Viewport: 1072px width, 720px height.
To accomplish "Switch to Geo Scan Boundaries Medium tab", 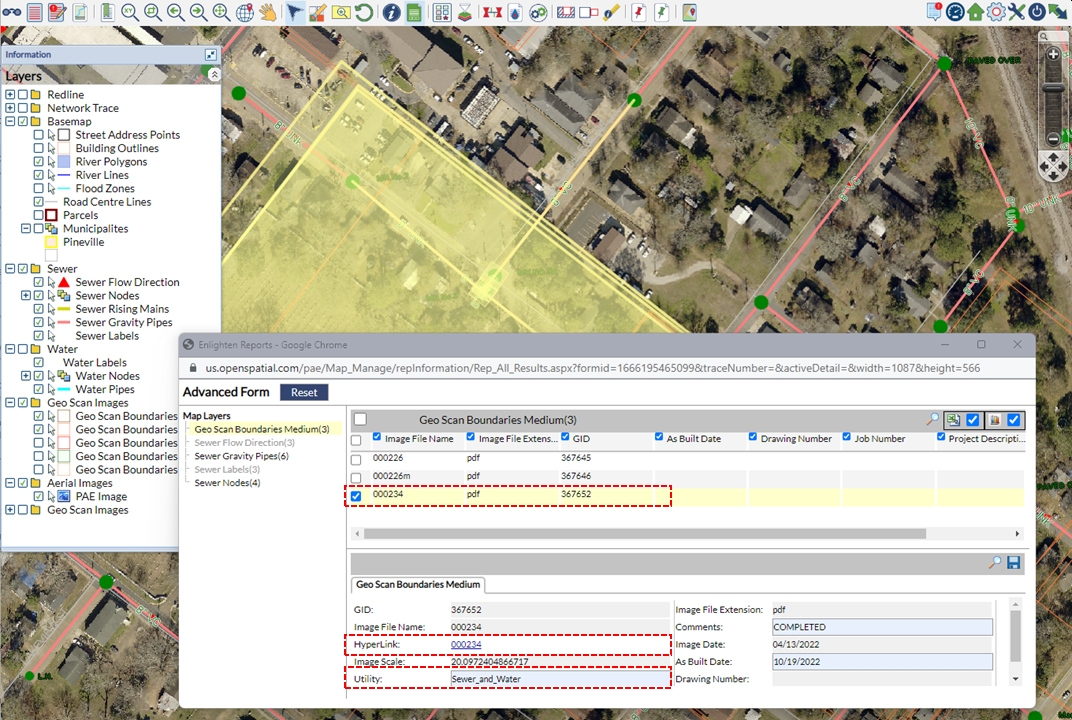I will [418, 585].
